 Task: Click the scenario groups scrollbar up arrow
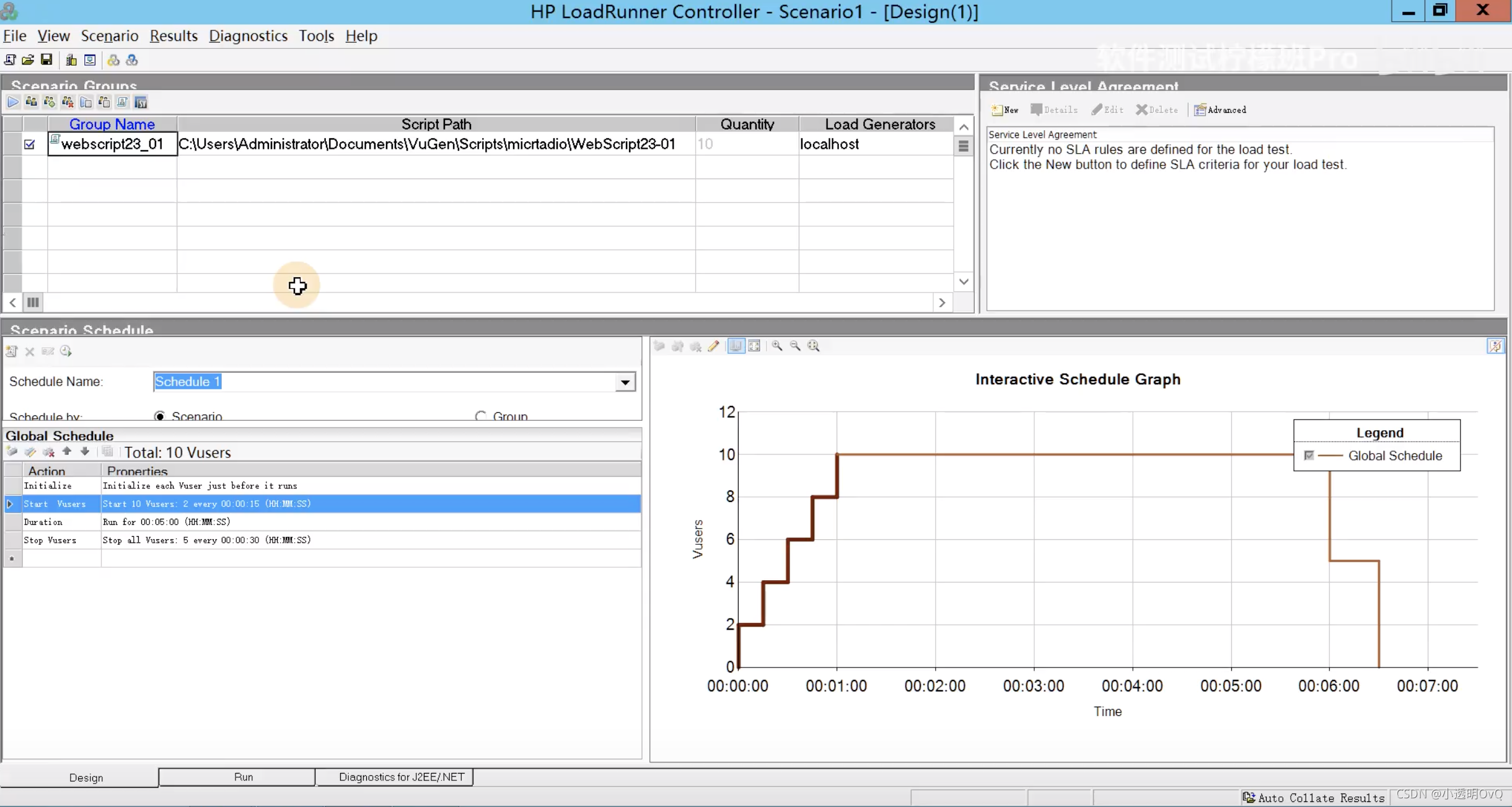pyautogui.click(x=964, y=127)
